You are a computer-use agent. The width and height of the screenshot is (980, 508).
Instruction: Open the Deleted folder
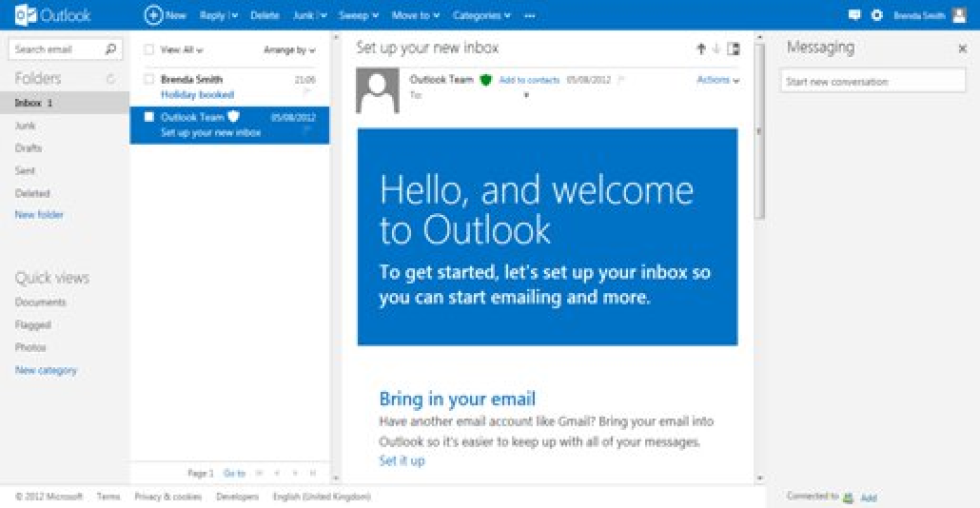(x=32, y=193)
